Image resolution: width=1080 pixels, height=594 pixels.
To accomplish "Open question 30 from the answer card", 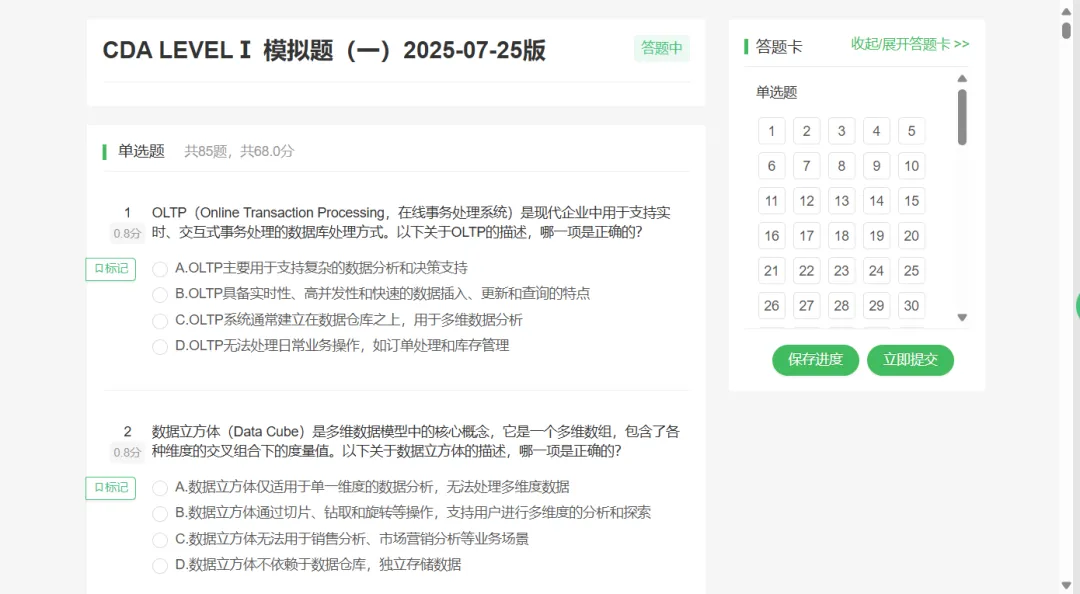I will [911, 306].
